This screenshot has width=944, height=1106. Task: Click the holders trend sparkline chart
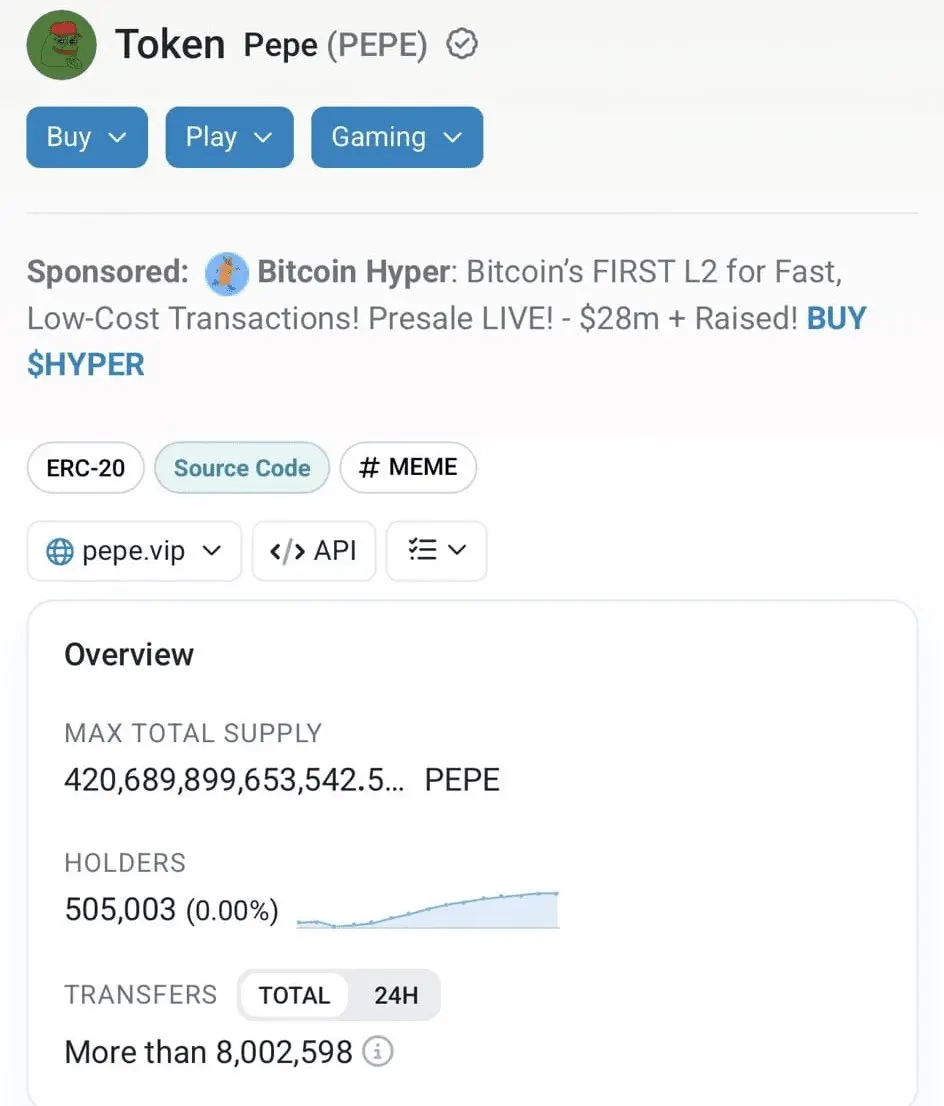point(428,909)
